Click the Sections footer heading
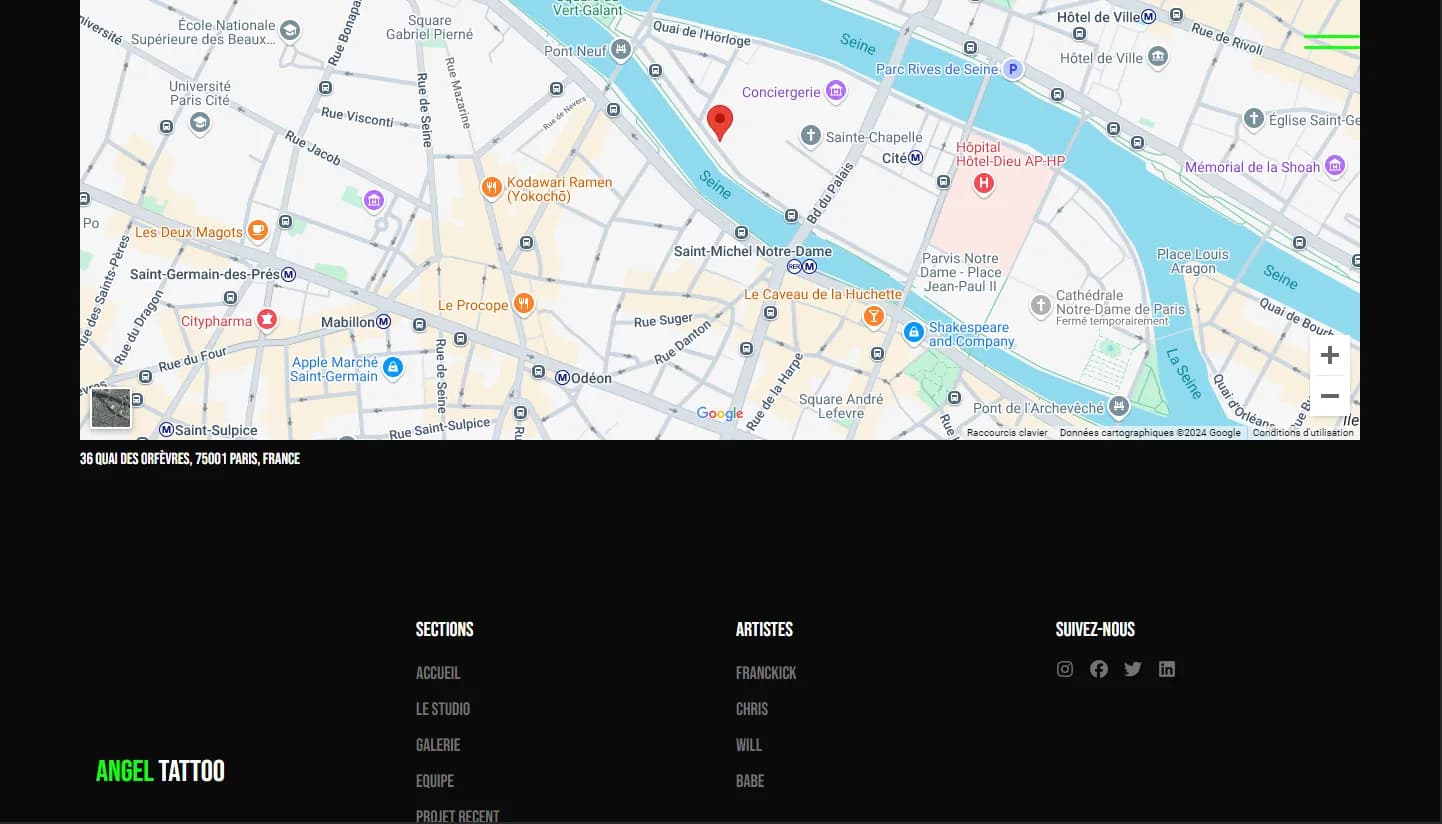This screenshot has height=824, width=1442. [445, 629]
